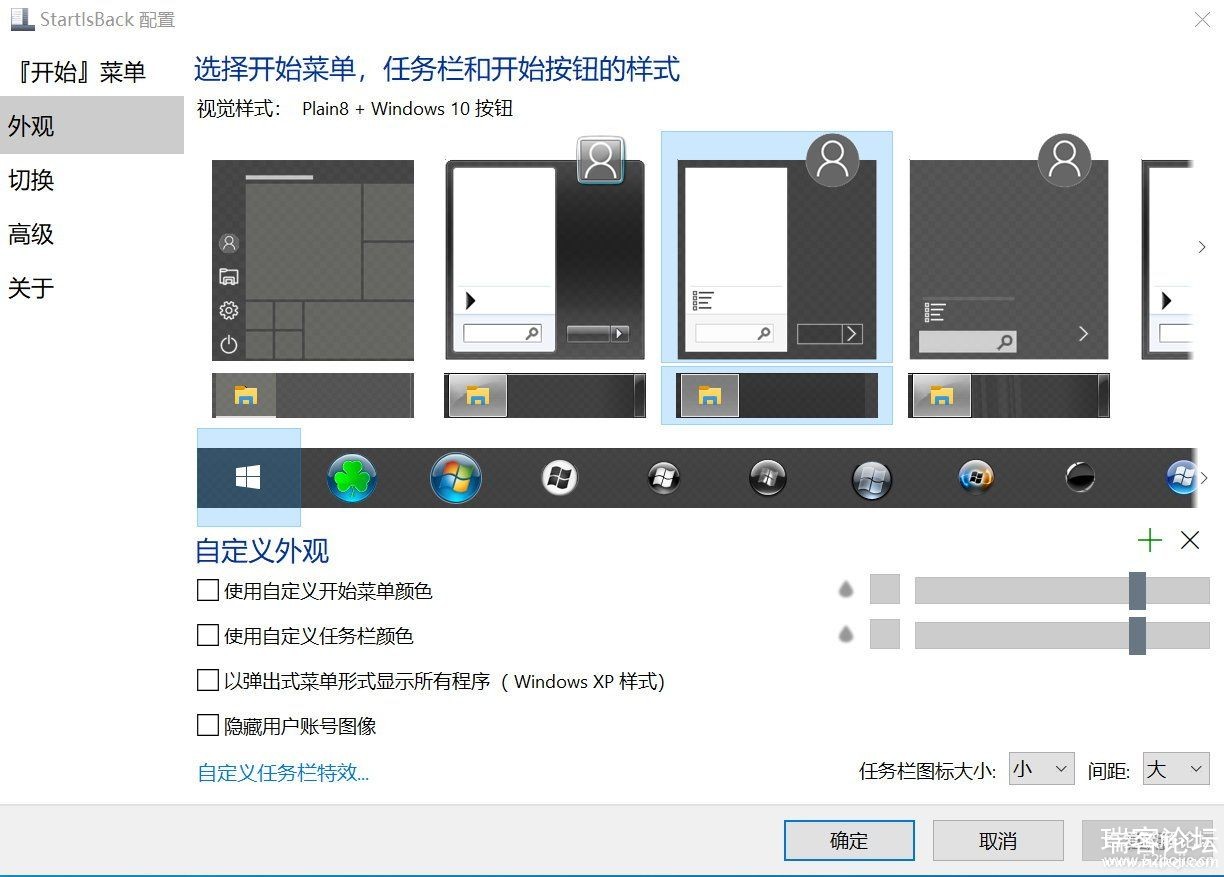This screenshot has width=1224, height=877.
Task: Click the start menu opacity slider handle
Action: pyautogui.click(x=1137, y=590)
